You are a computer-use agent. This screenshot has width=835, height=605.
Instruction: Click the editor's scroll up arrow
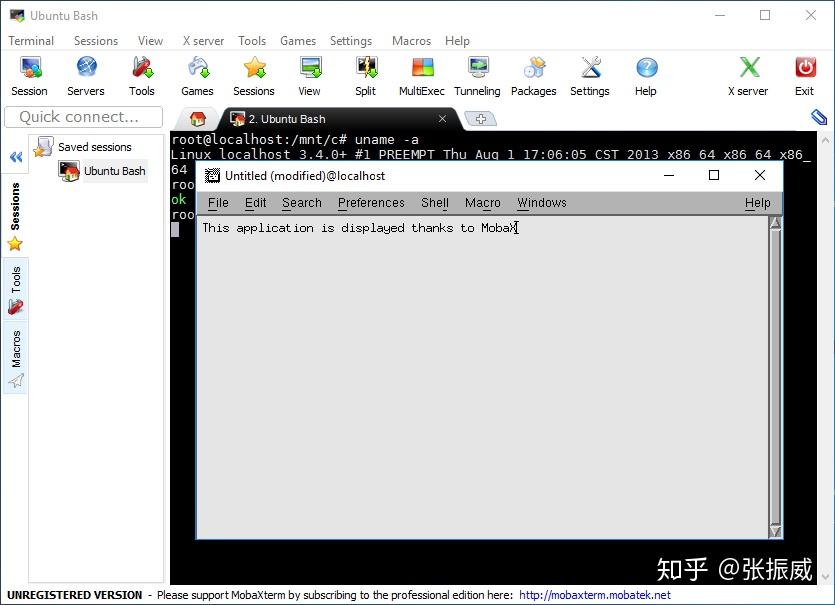pos(775,223)
